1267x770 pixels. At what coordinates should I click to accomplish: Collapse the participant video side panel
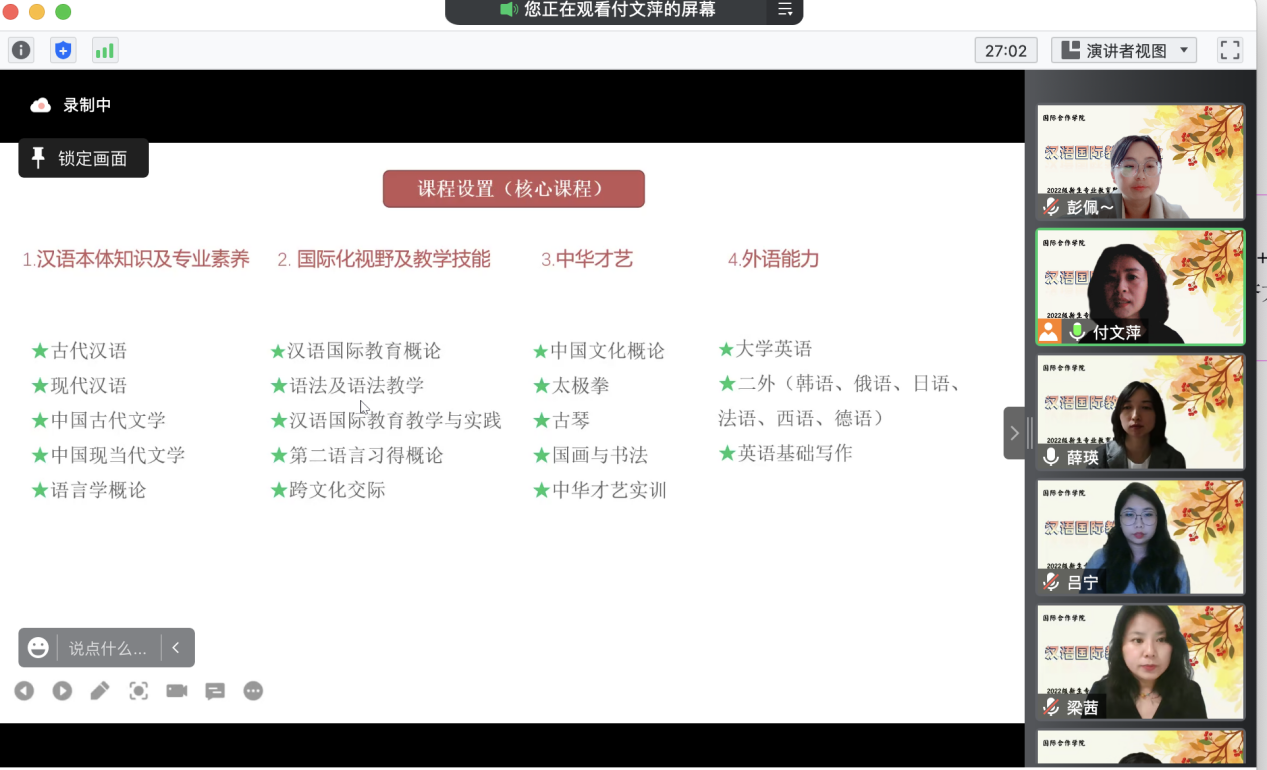(x=1014, y=433)
